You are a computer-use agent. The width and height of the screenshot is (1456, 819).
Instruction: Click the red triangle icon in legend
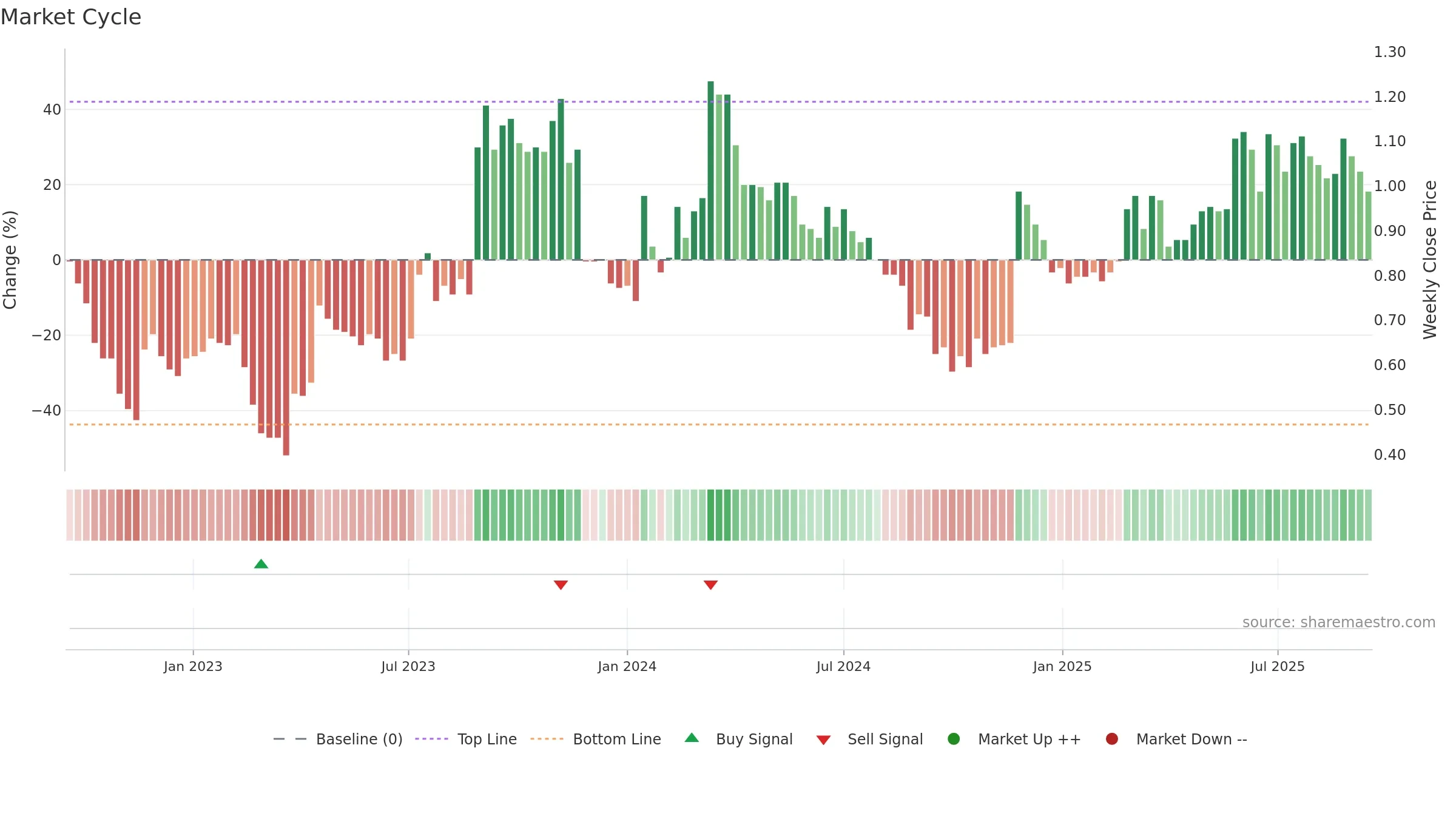(823, 740)
